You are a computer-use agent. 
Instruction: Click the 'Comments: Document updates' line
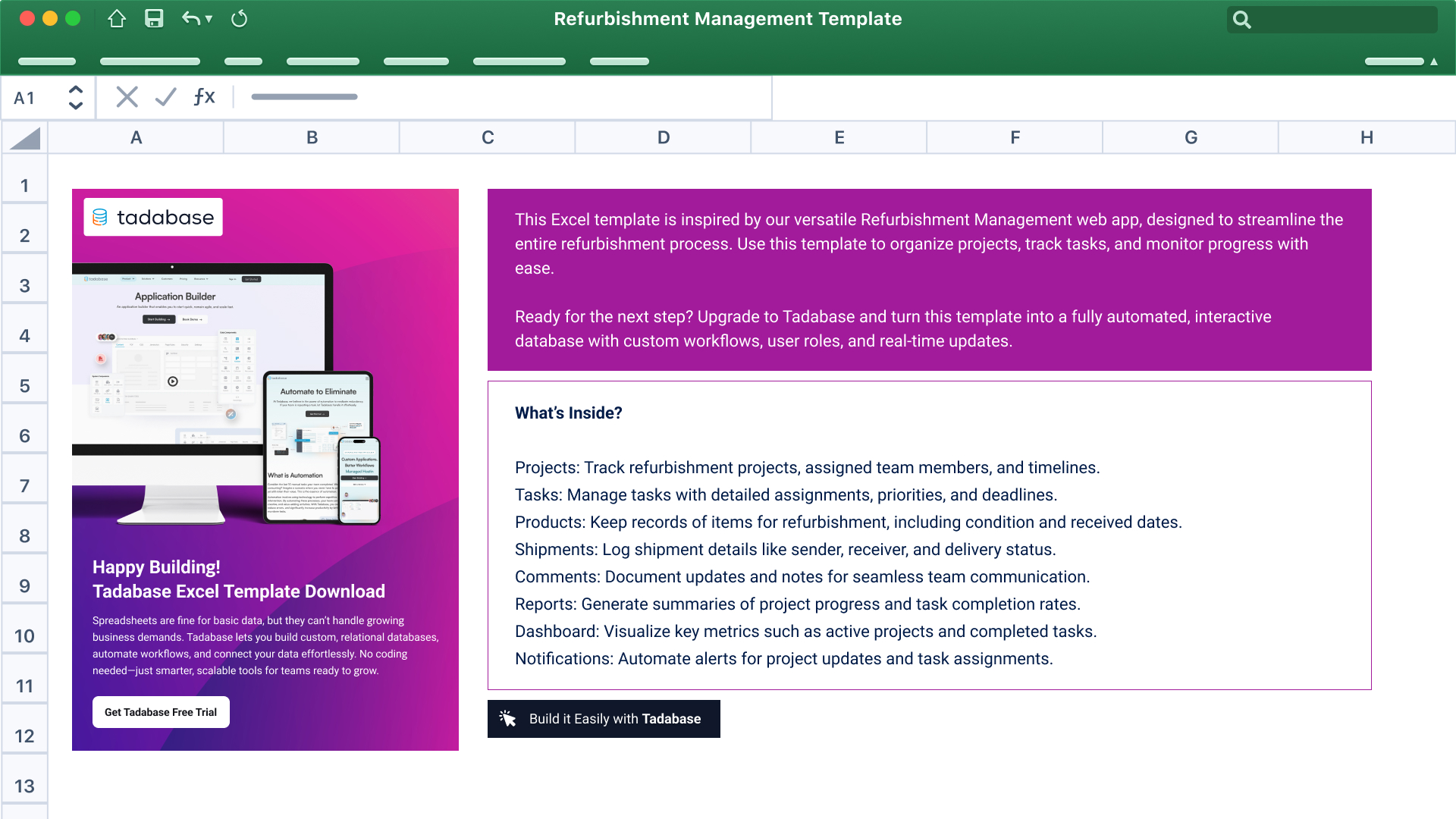click(802, 577)
